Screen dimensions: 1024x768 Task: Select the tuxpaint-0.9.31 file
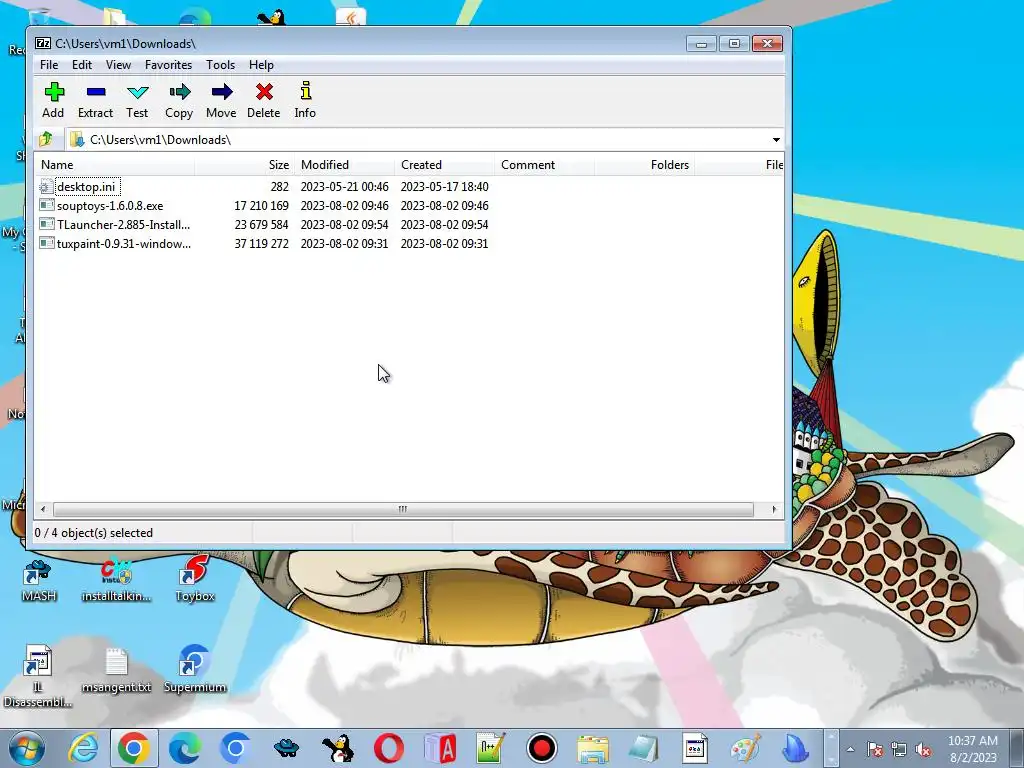point(124,244)
